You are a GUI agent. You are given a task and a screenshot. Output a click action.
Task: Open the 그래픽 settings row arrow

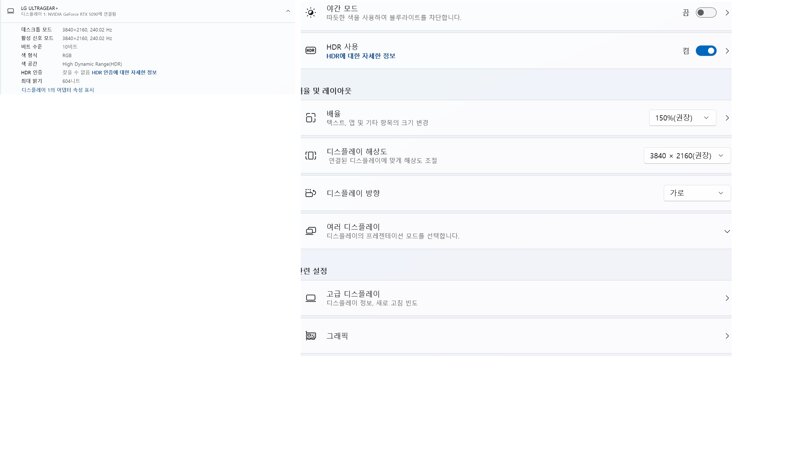coord(727,336)
